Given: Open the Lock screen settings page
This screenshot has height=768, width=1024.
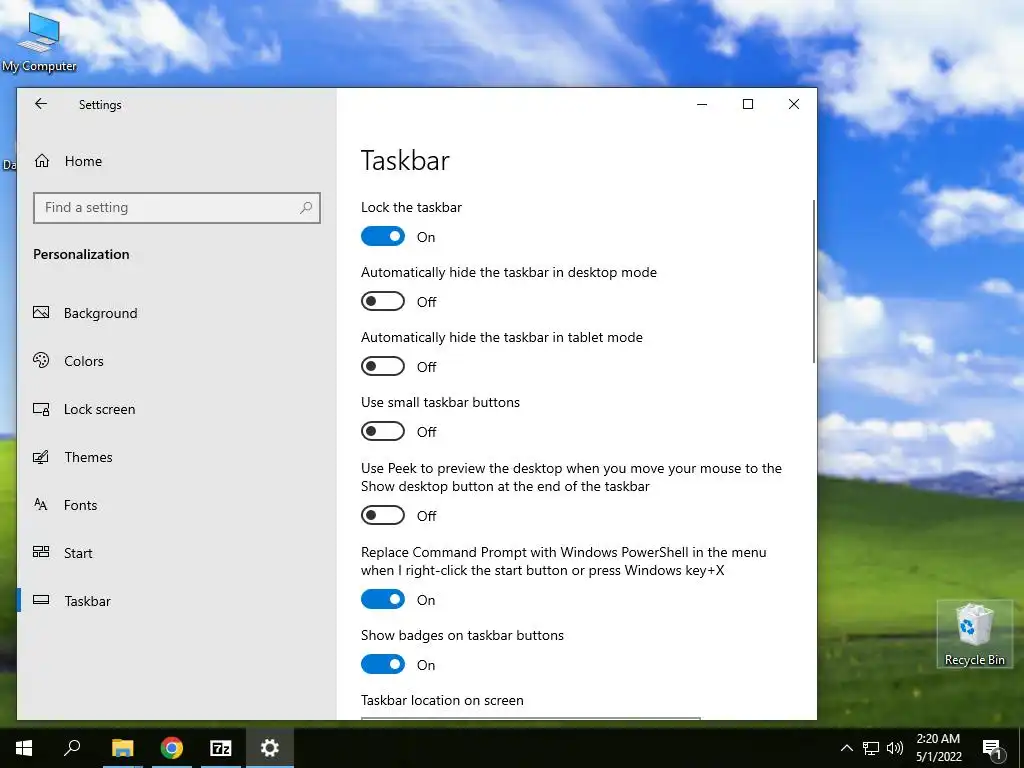Looking at the screenshot, I should (x=176, y=409).
